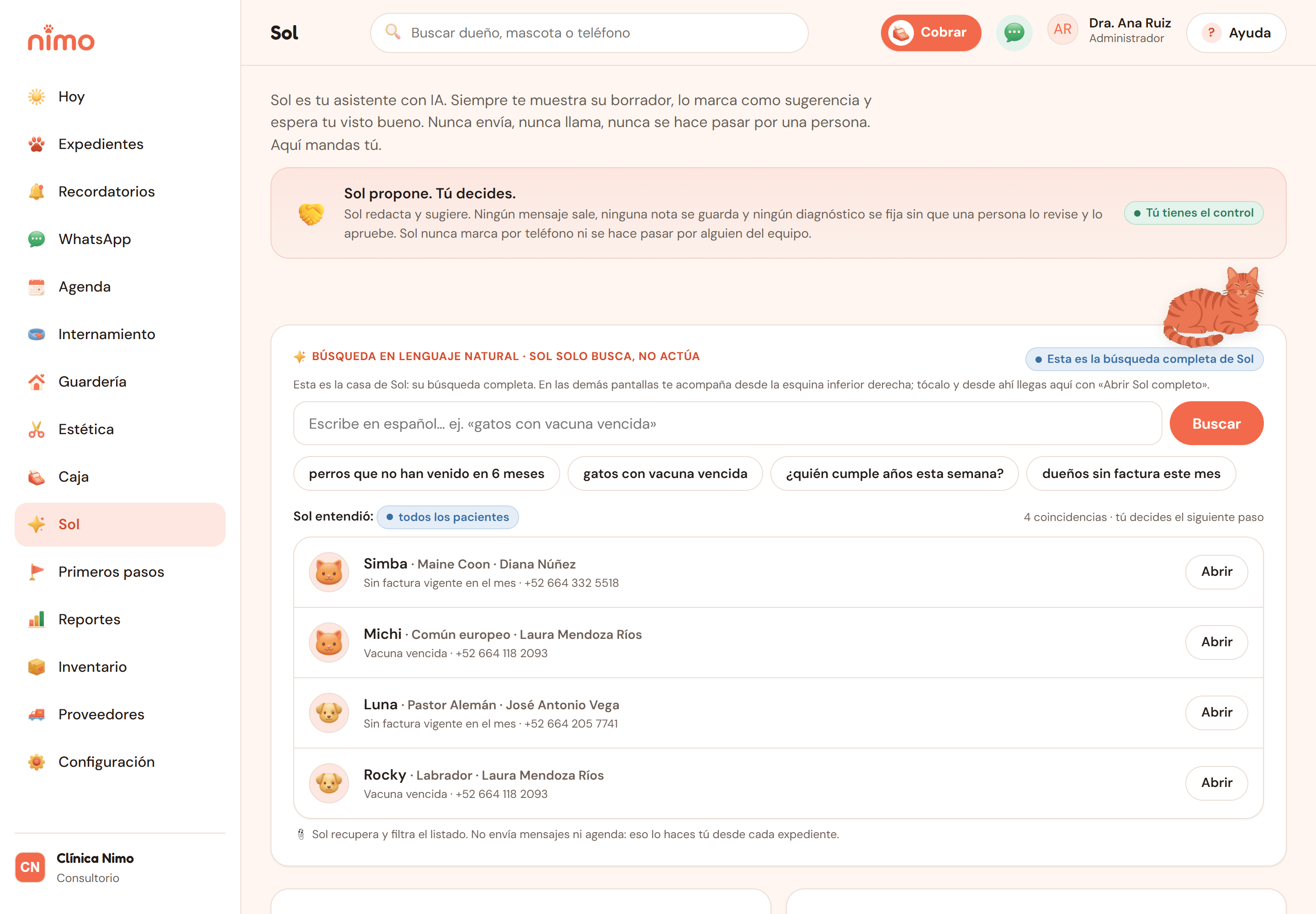Image resolution: width=1316 pixels, height=914 pixels.
Task: Click Michi's cat avatar
Action: [329, 643]
